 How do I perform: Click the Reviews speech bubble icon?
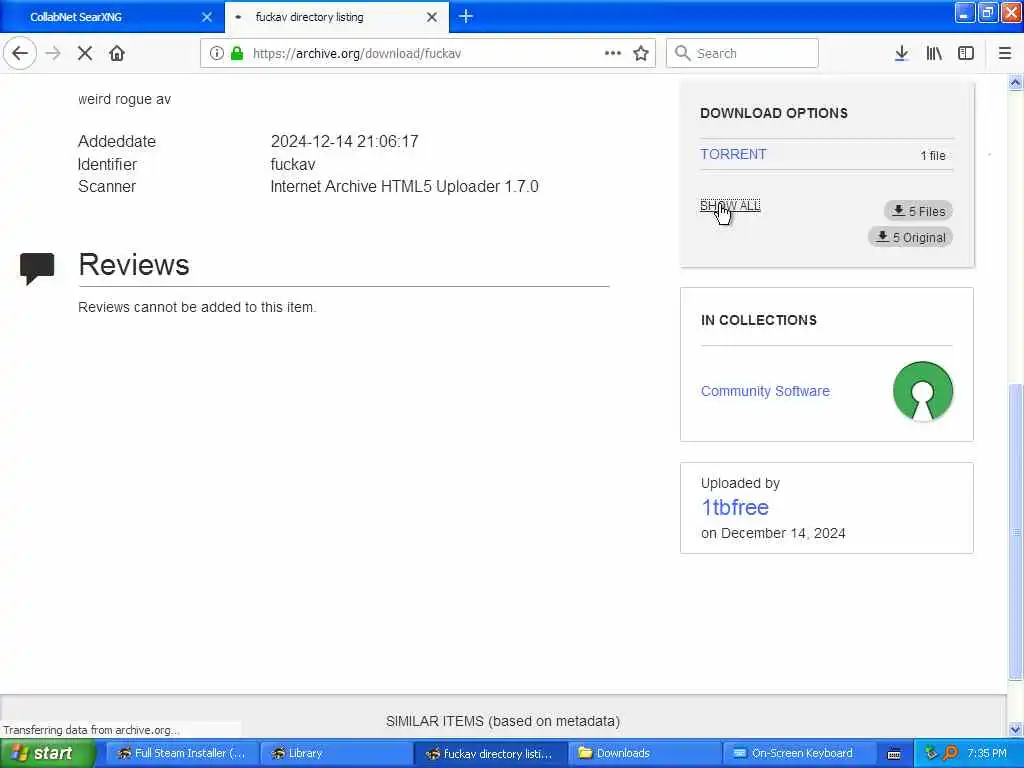[x=37, y=268]
